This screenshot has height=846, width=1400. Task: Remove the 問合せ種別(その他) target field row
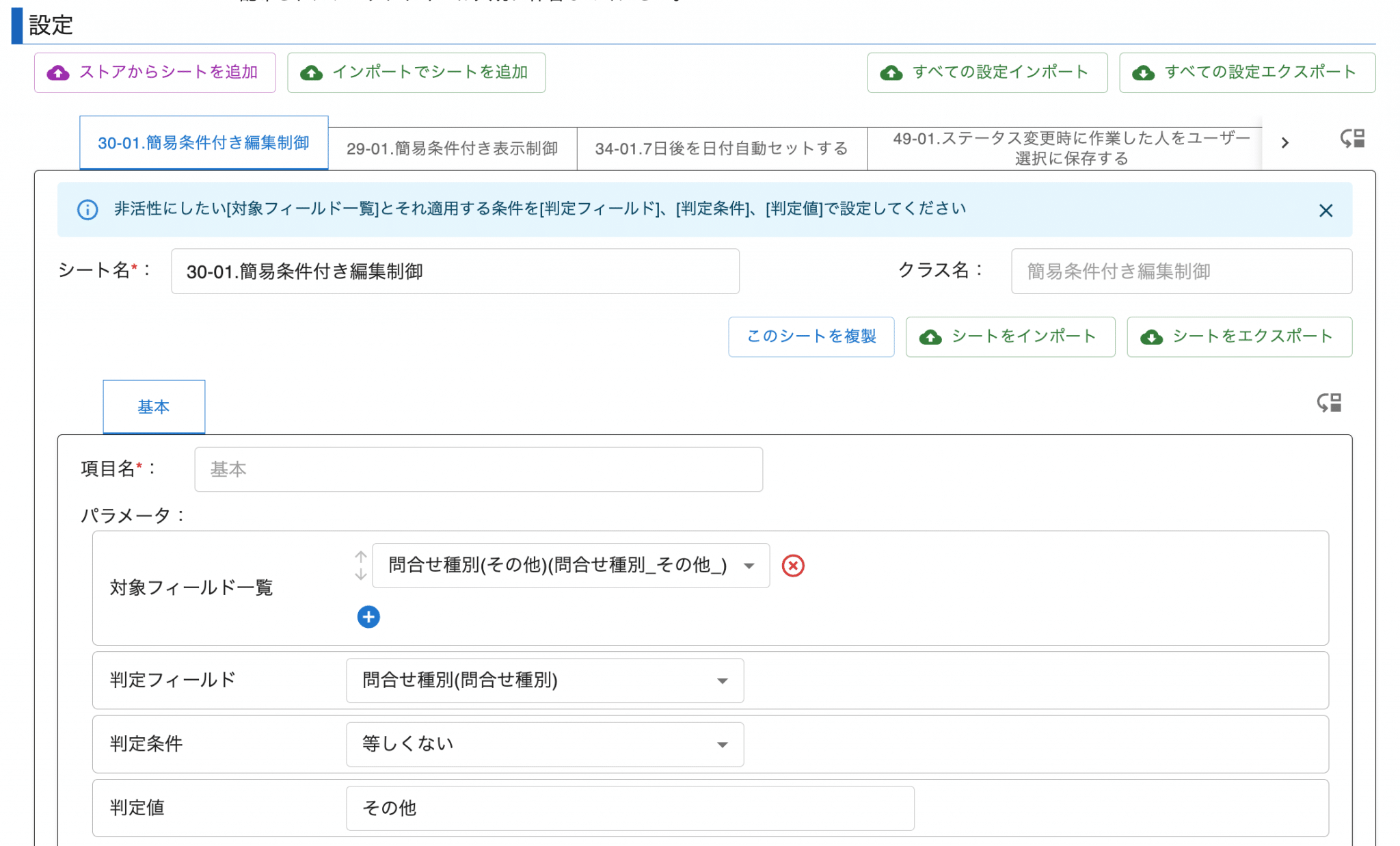pyautogui.click(x=793, y=566)
